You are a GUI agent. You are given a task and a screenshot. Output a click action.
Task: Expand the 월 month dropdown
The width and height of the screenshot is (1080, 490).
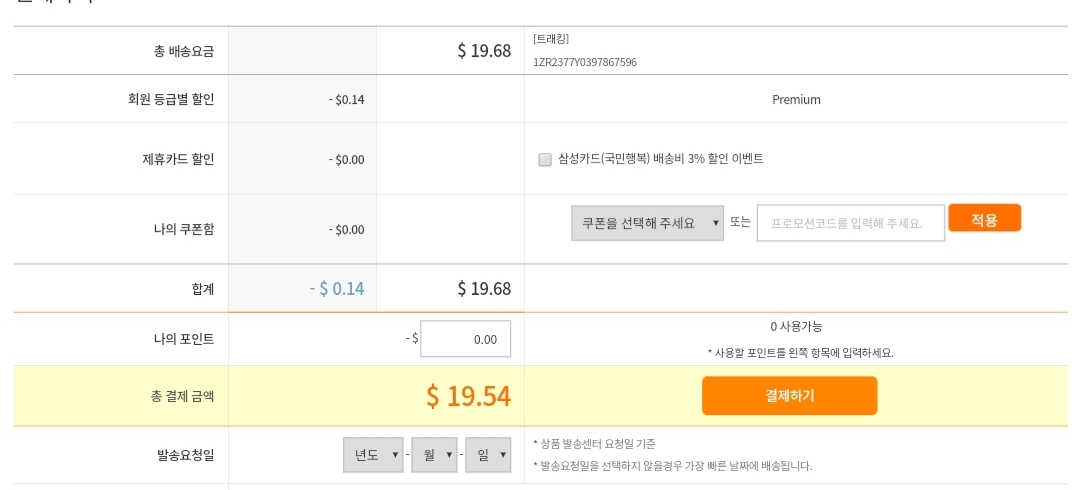point(433,455)
